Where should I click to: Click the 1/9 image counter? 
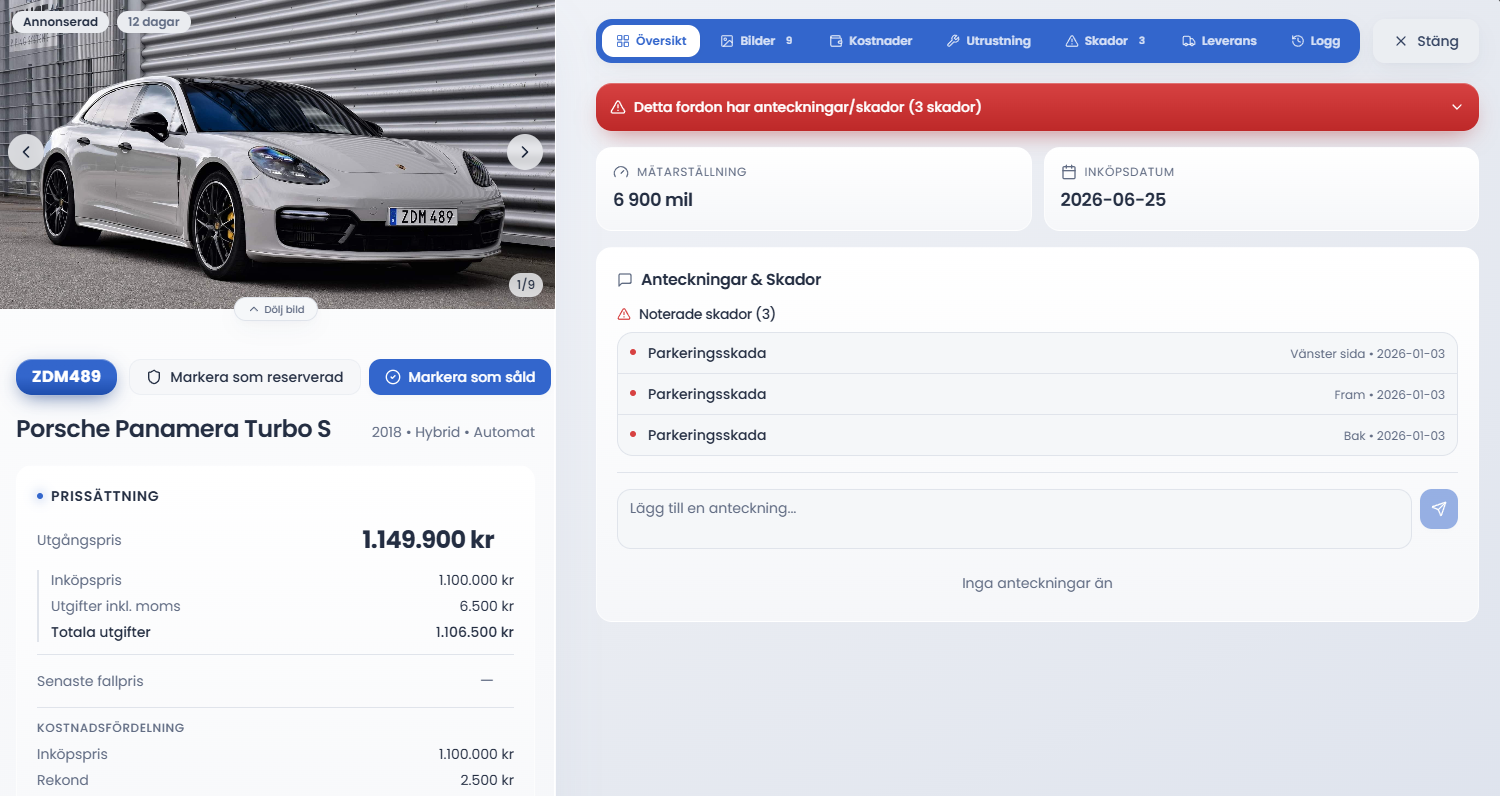(x=525, y=285)
